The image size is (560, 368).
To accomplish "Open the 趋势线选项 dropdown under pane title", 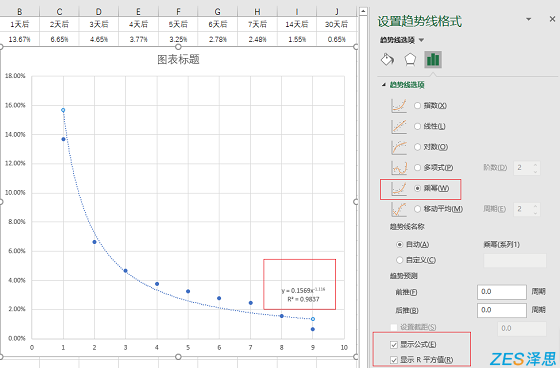I will pos(421,40).
